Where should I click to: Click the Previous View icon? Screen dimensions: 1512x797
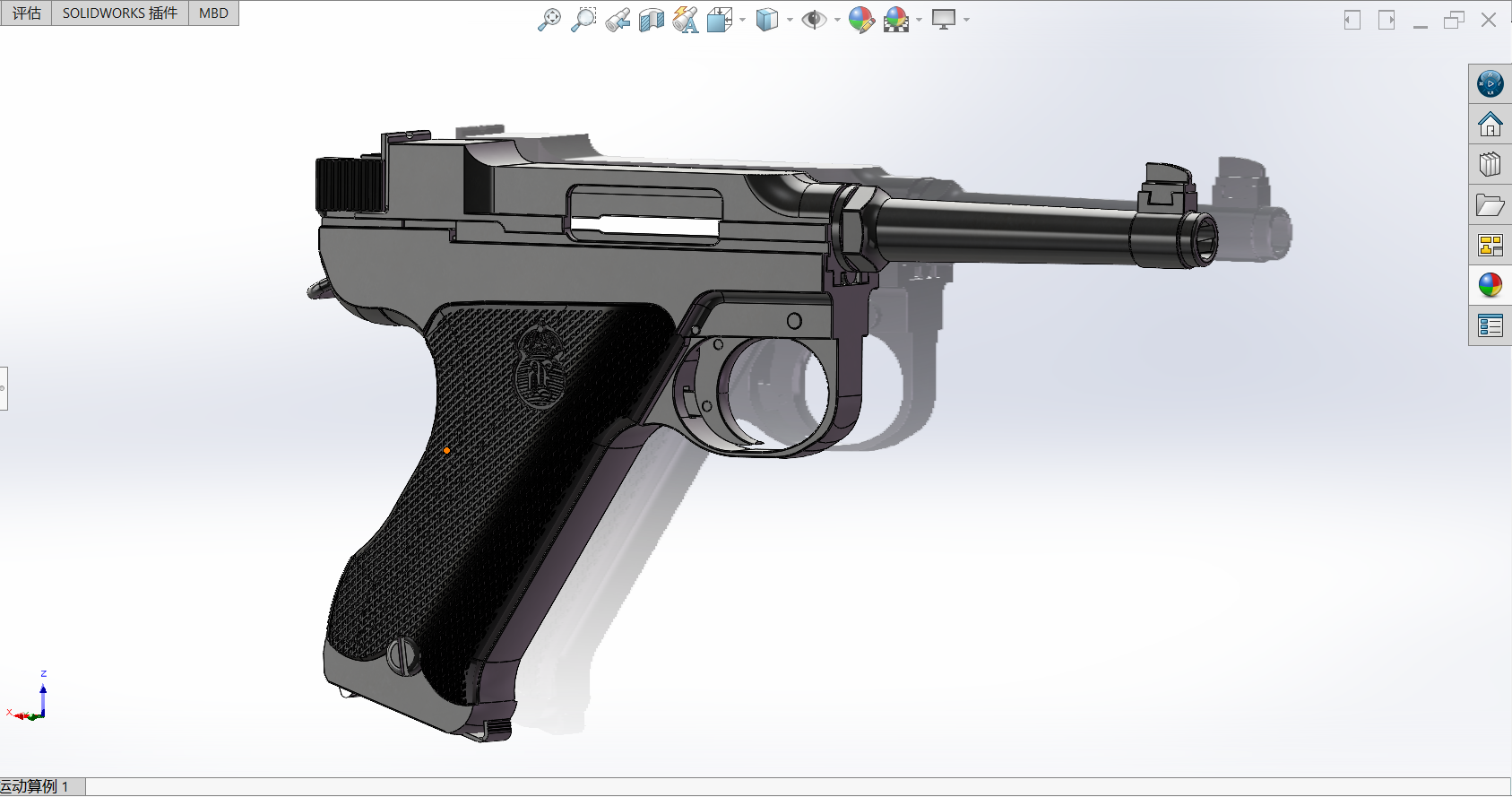coord(618,20)
